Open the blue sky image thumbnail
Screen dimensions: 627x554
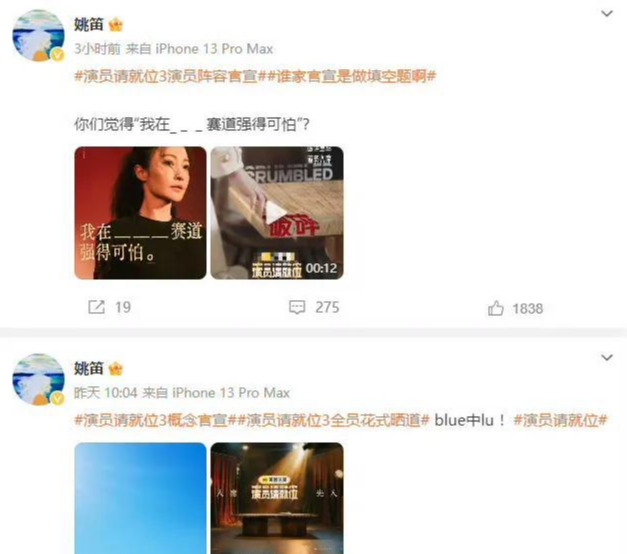[140, 498]
